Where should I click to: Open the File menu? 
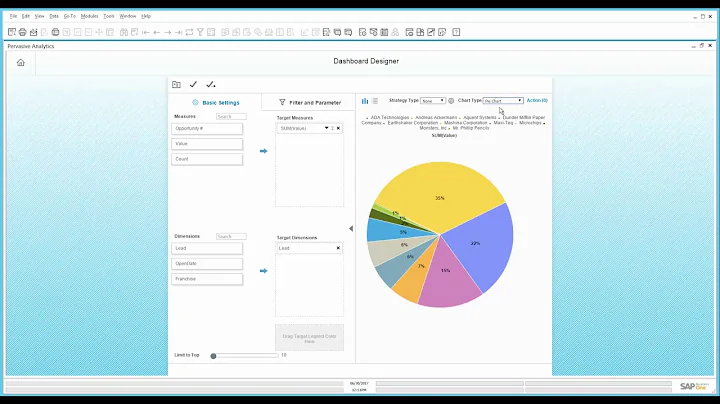point(13,16)
